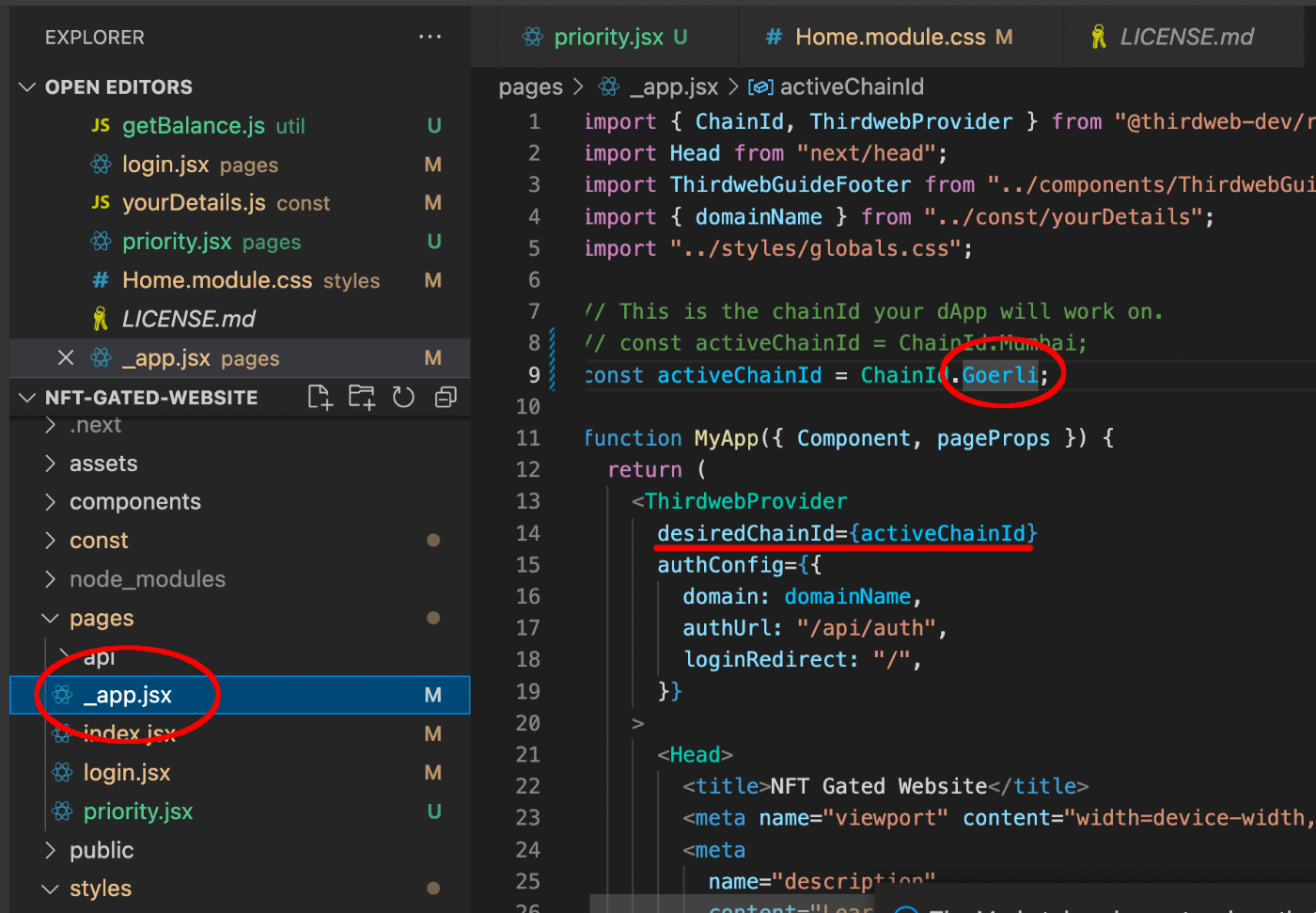The image size is (1316, 913).
Task: Click "next/head" string on line 2
Action: tap(866, 153)
